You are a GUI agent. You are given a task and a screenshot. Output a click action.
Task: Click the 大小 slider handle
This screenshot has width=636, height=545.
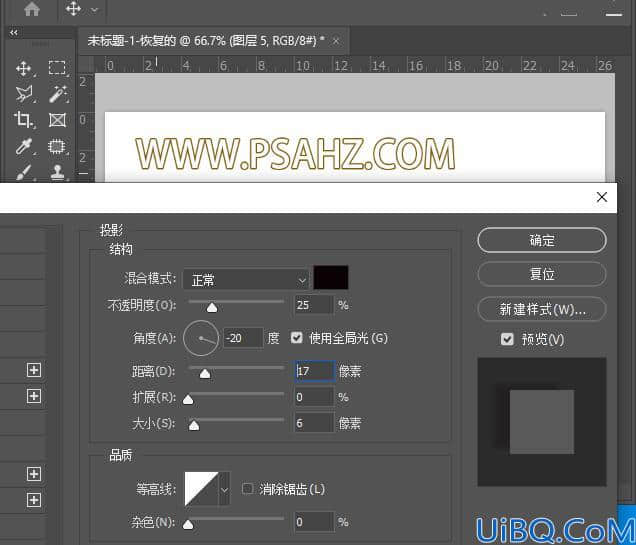[194, 425]
